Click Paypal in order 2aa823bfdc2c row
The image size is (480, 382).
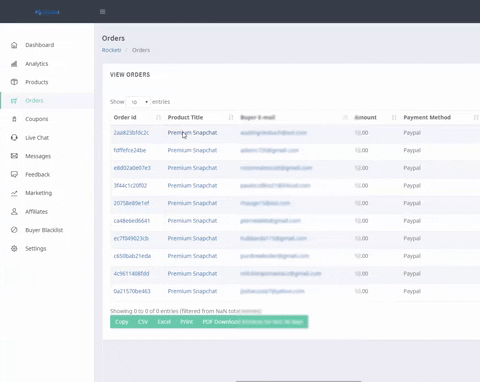click(x=412, y=133)
